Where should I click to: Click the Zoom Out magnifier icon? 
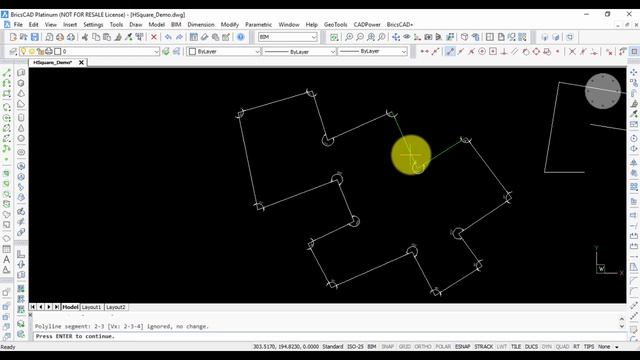(360, 37)
